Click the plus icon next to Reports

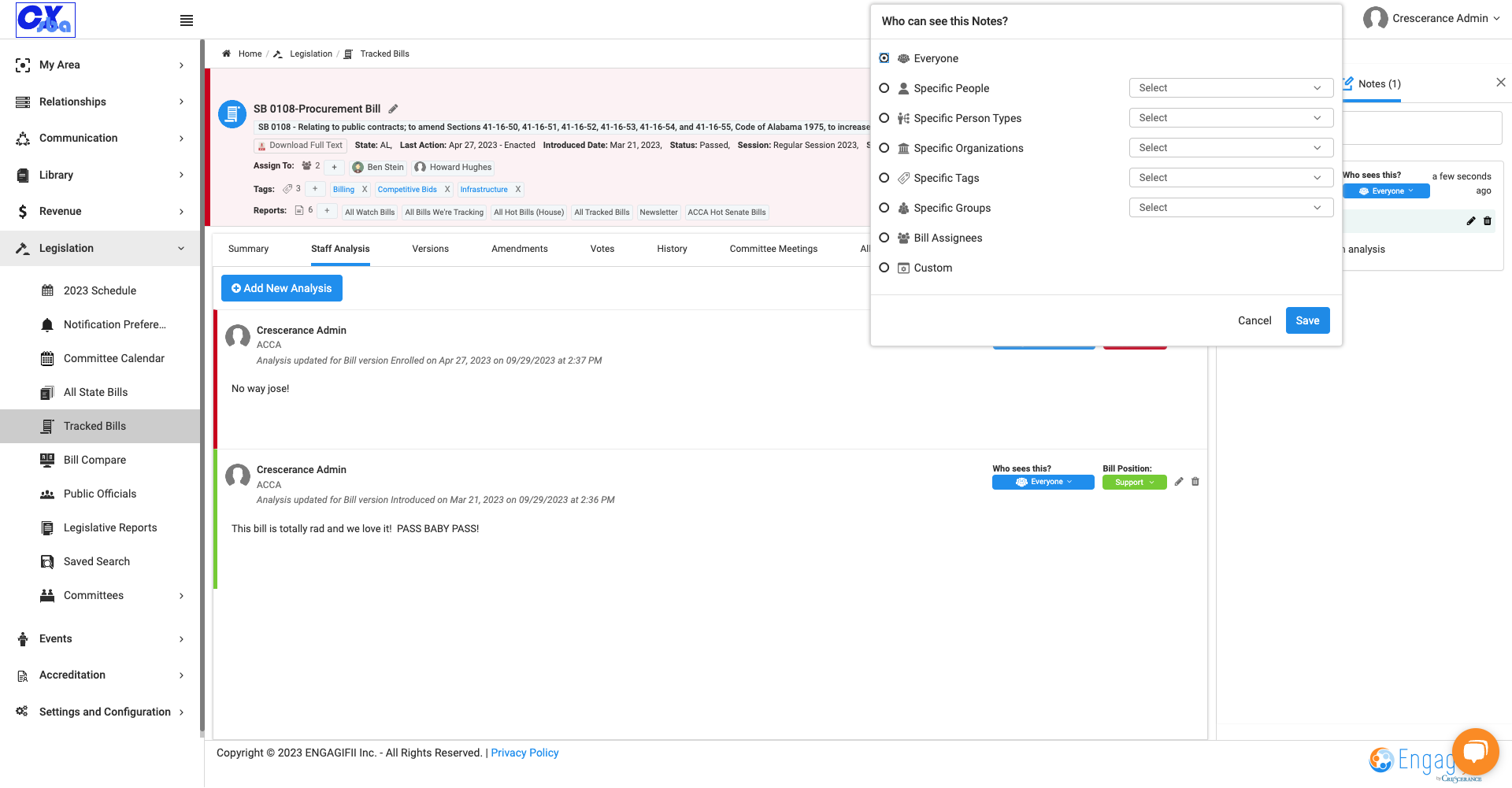(x=327, y=211)
